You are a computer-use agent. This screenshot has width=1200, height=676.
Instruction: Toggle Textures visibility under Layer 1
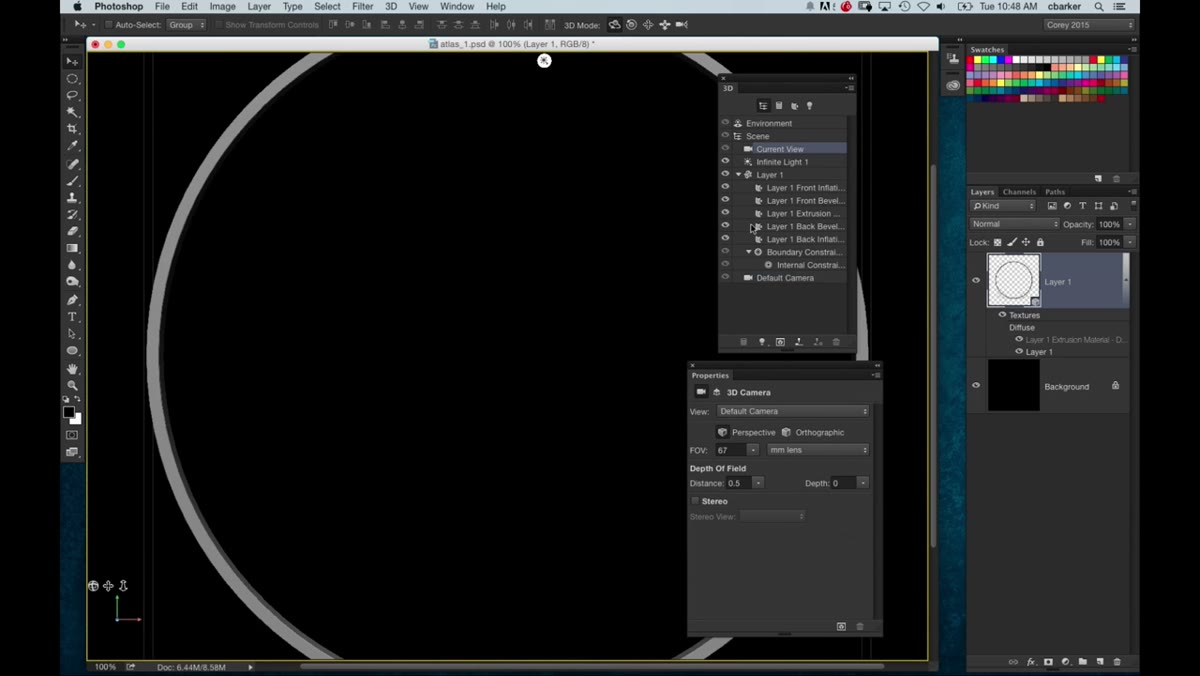click(1002, 315)
